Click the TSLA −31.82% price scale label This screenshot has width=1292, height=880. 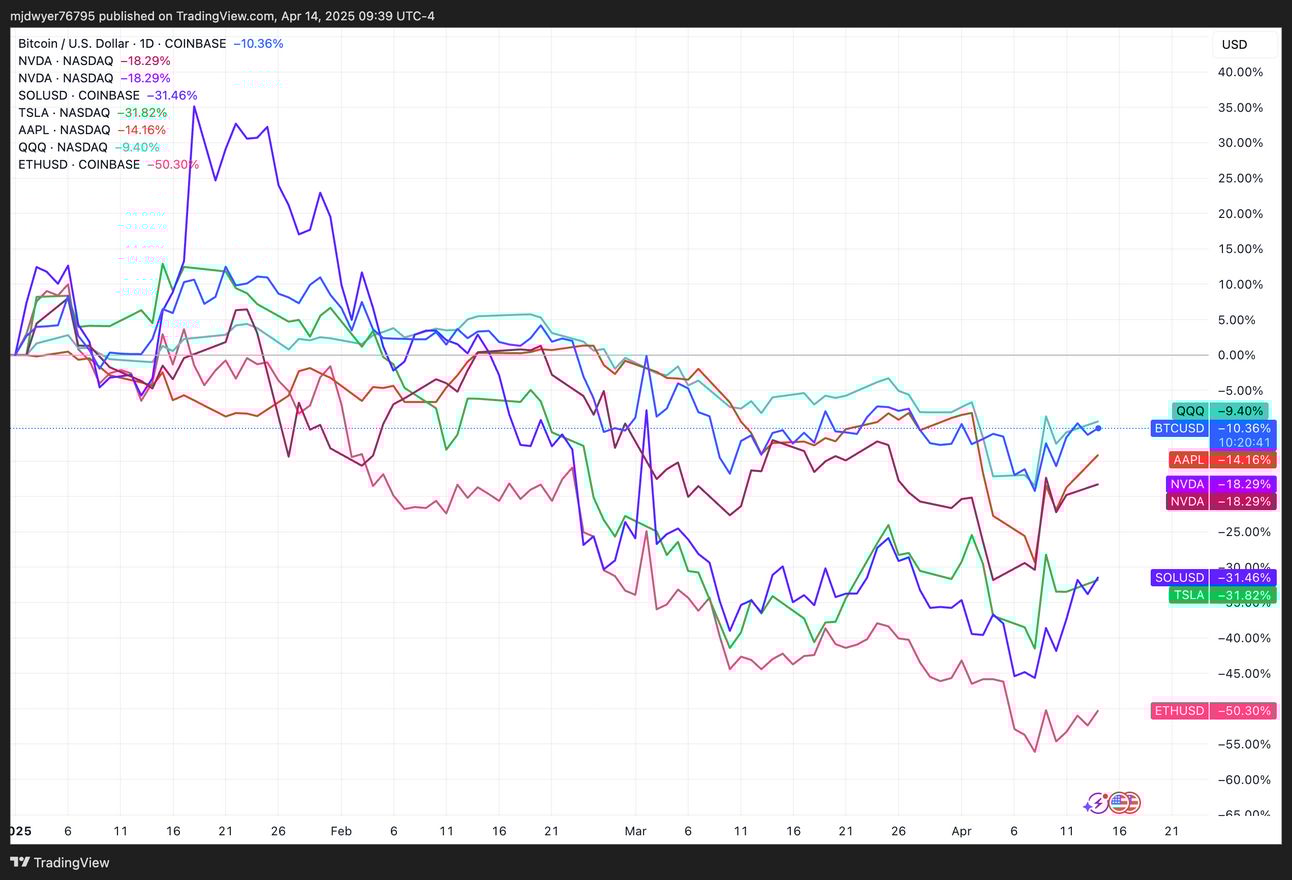point(1221,595)
